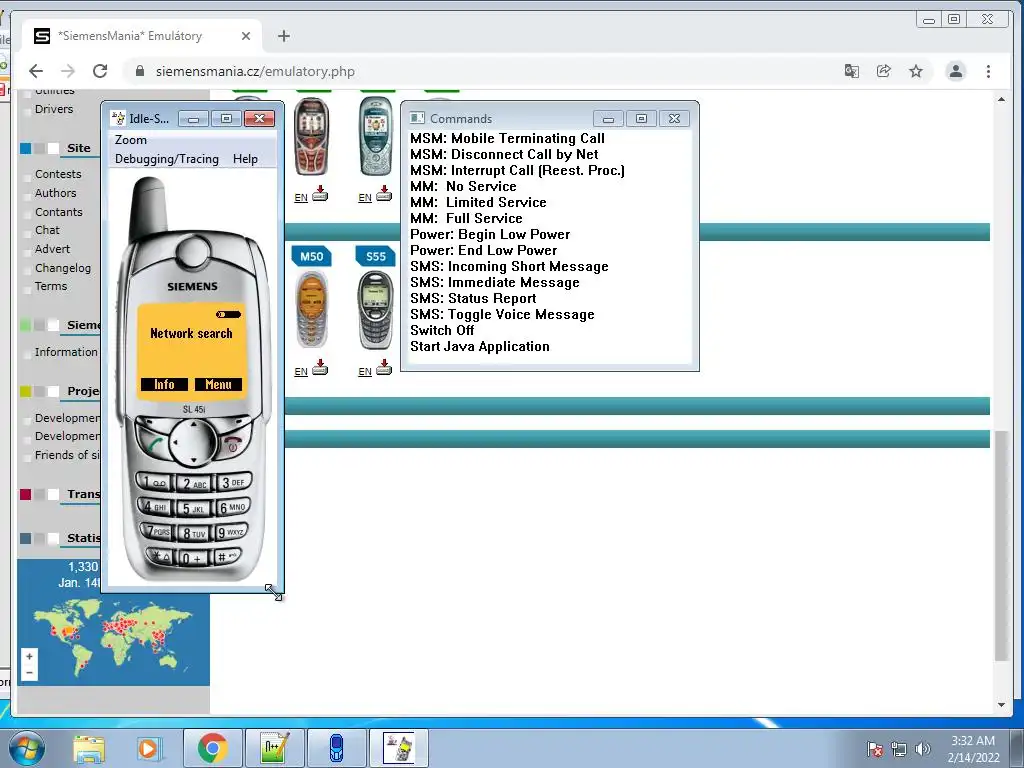The width and height of the screenshot is (1024, 768).
Task: Click the EN link under M50 phone
Action: (301, 372)
